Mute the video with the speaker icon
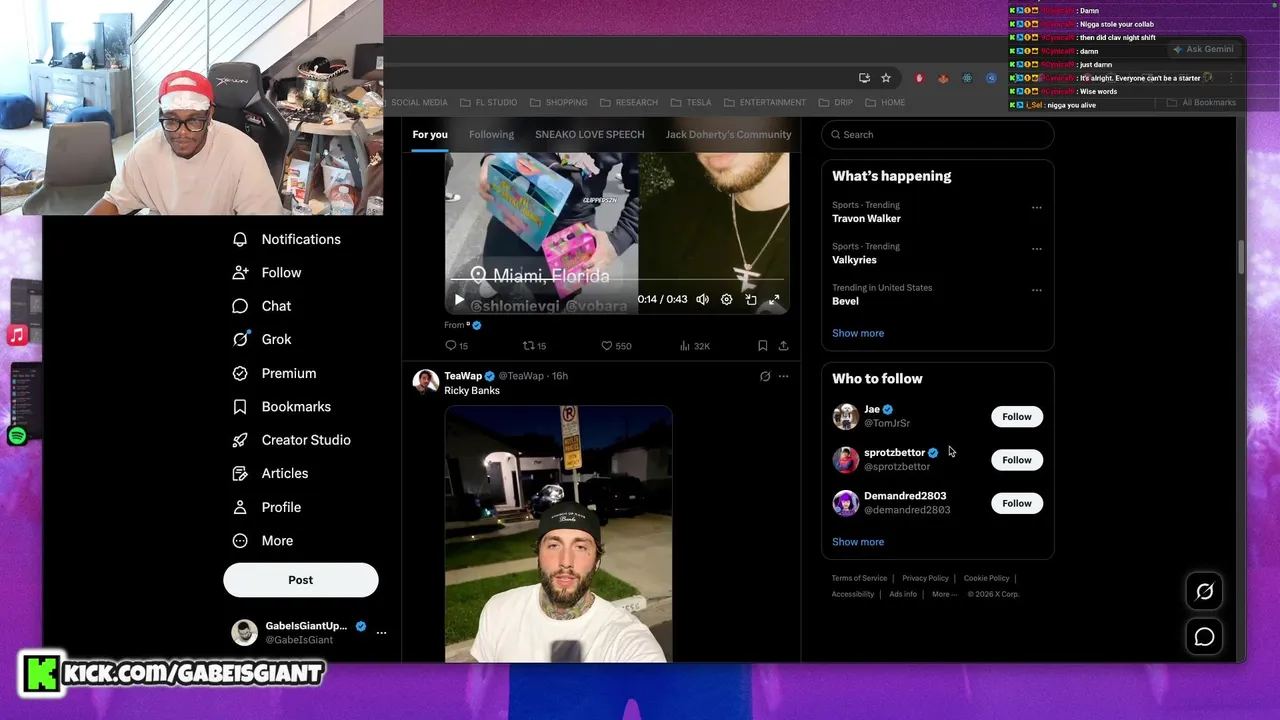 pos(702,299)
